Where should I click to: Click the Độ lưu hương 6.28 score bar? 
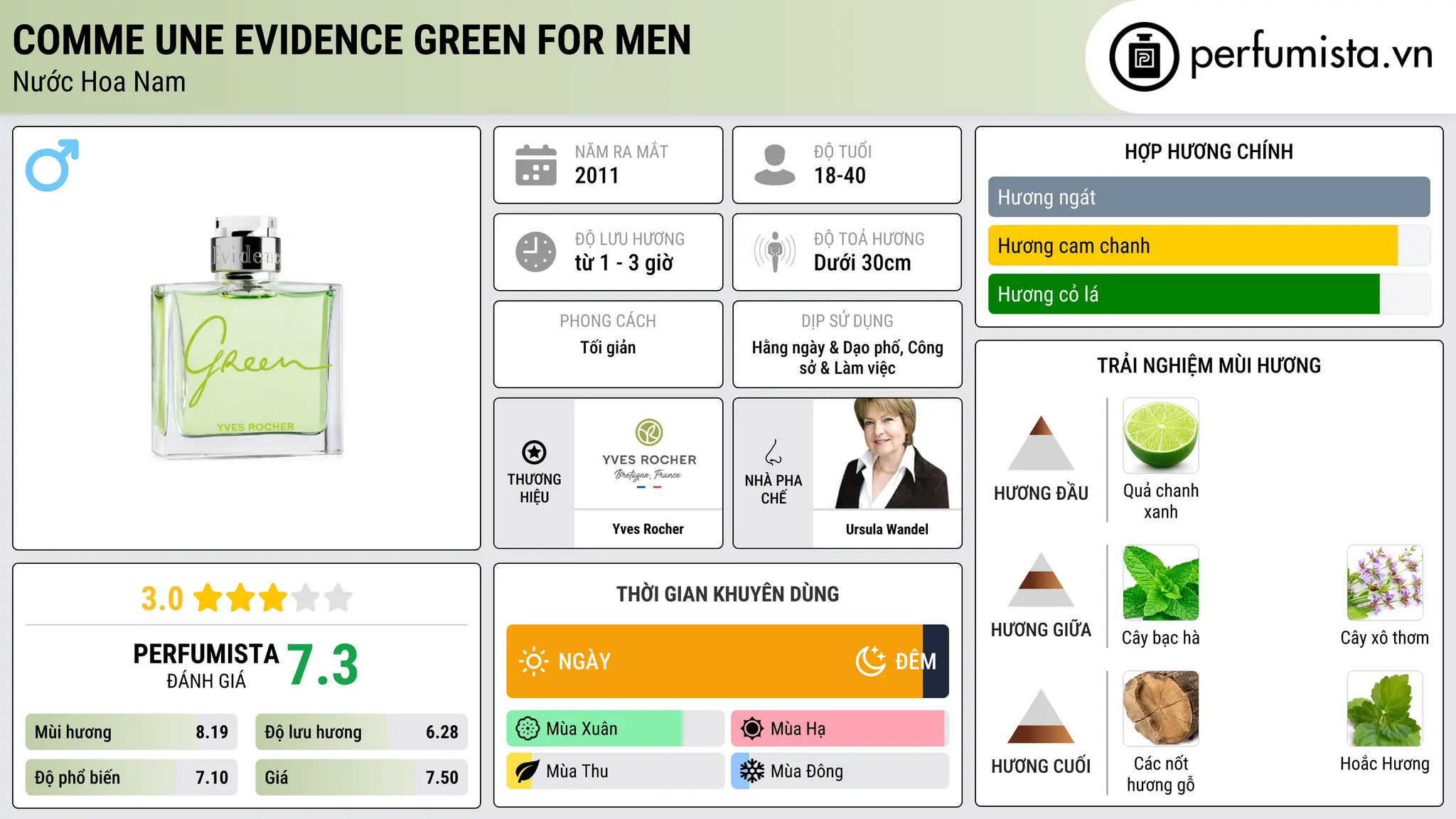pyautogui.click(x=361, y=732)
